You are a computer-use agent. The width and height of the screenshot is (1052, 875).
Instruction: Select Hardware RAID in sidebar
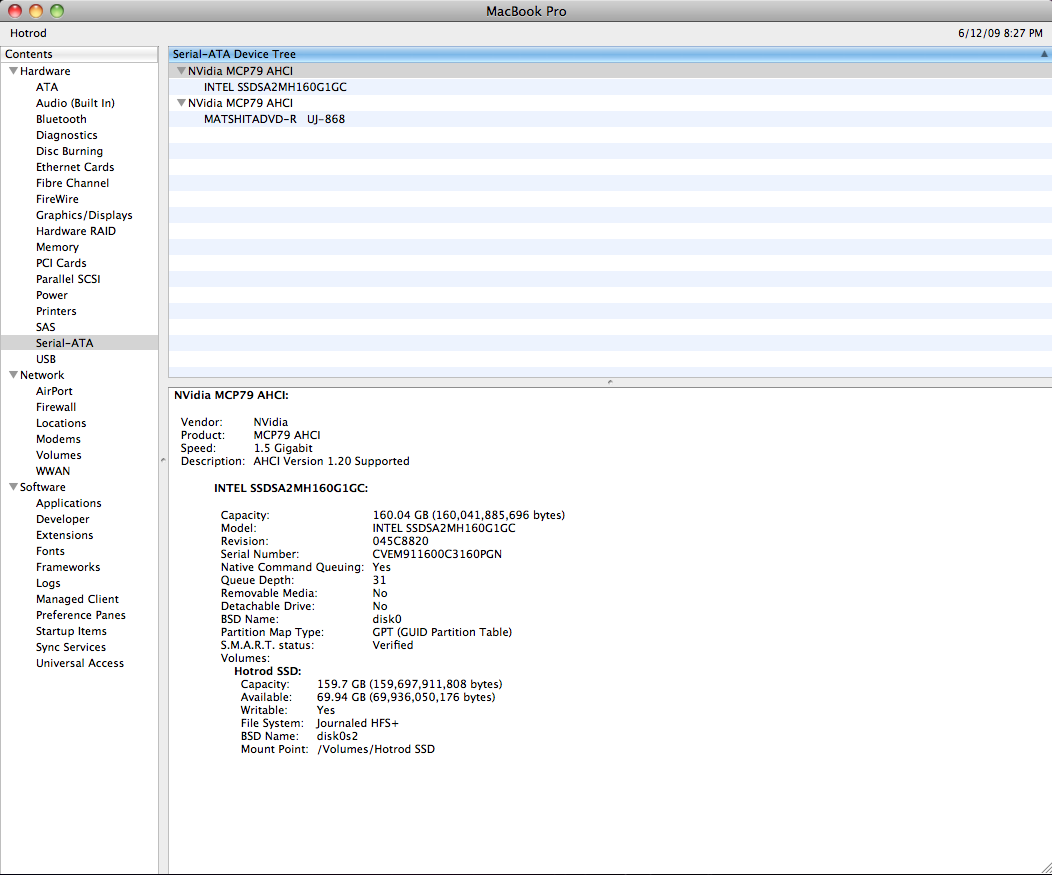pyautogui.click(x=76, y=231)
